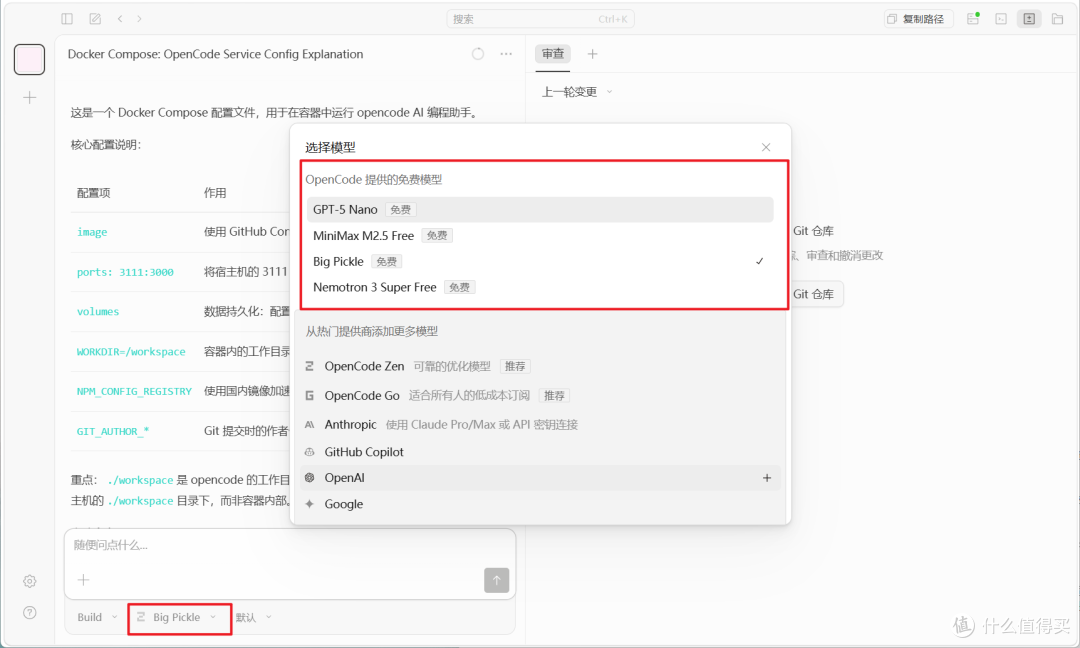
Task: Add a new project with sidebar plus
Action: (30, 97)
